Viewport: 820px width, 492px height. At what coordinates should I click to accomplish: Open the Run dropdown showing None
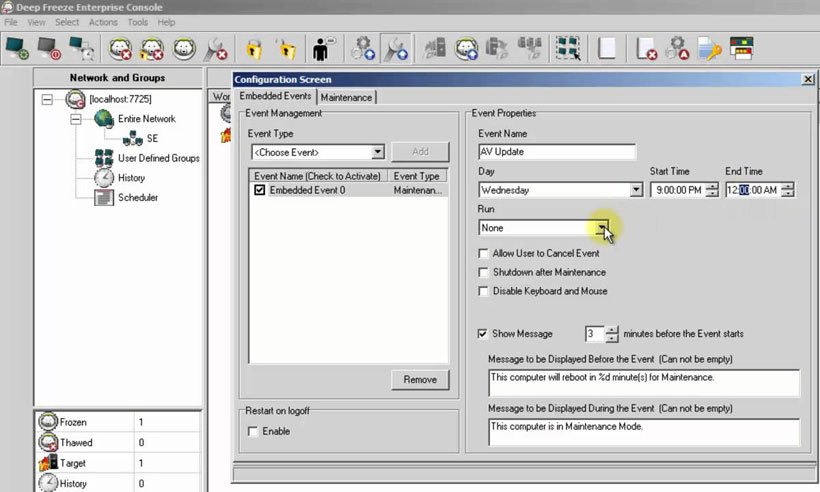(602, 227)
